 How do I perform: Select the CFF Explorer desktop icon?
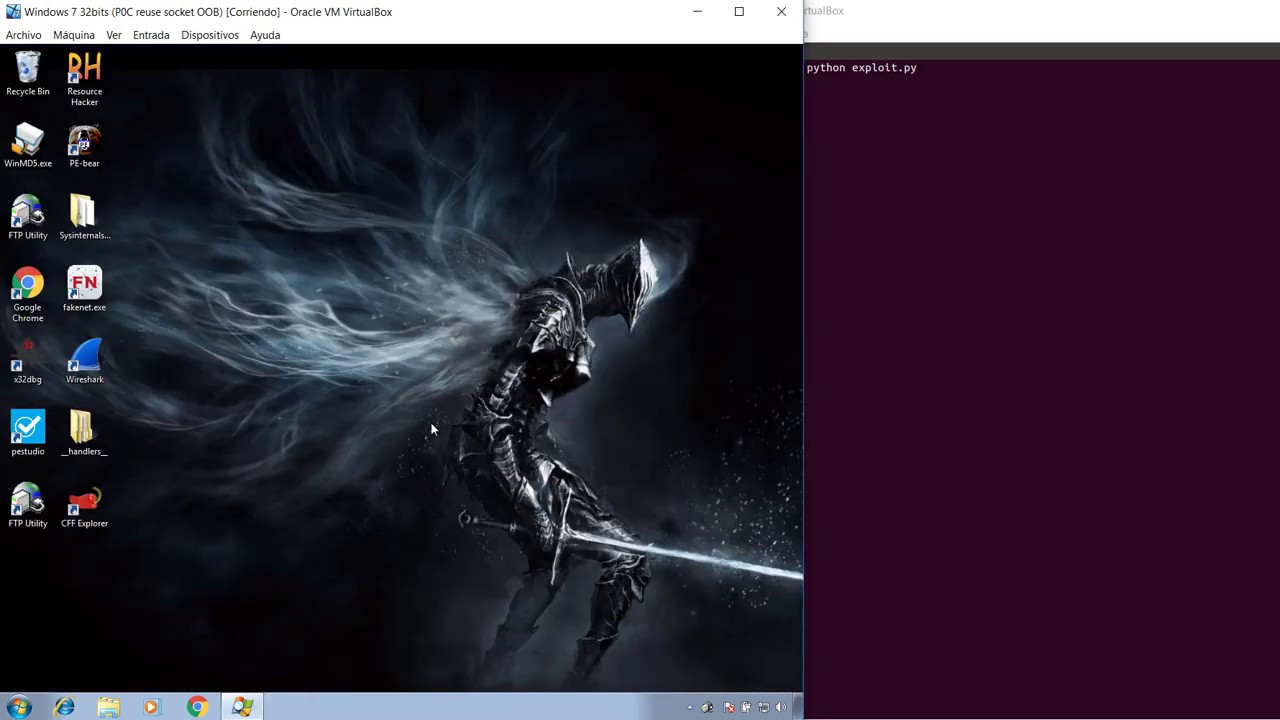point(84,506)
